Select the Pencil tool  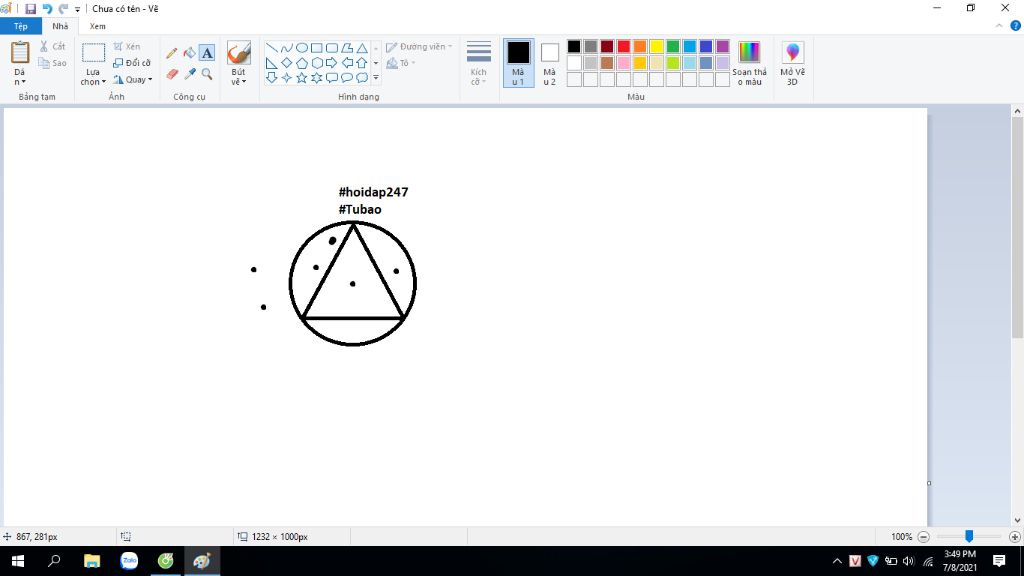click(x=172, y=54)
